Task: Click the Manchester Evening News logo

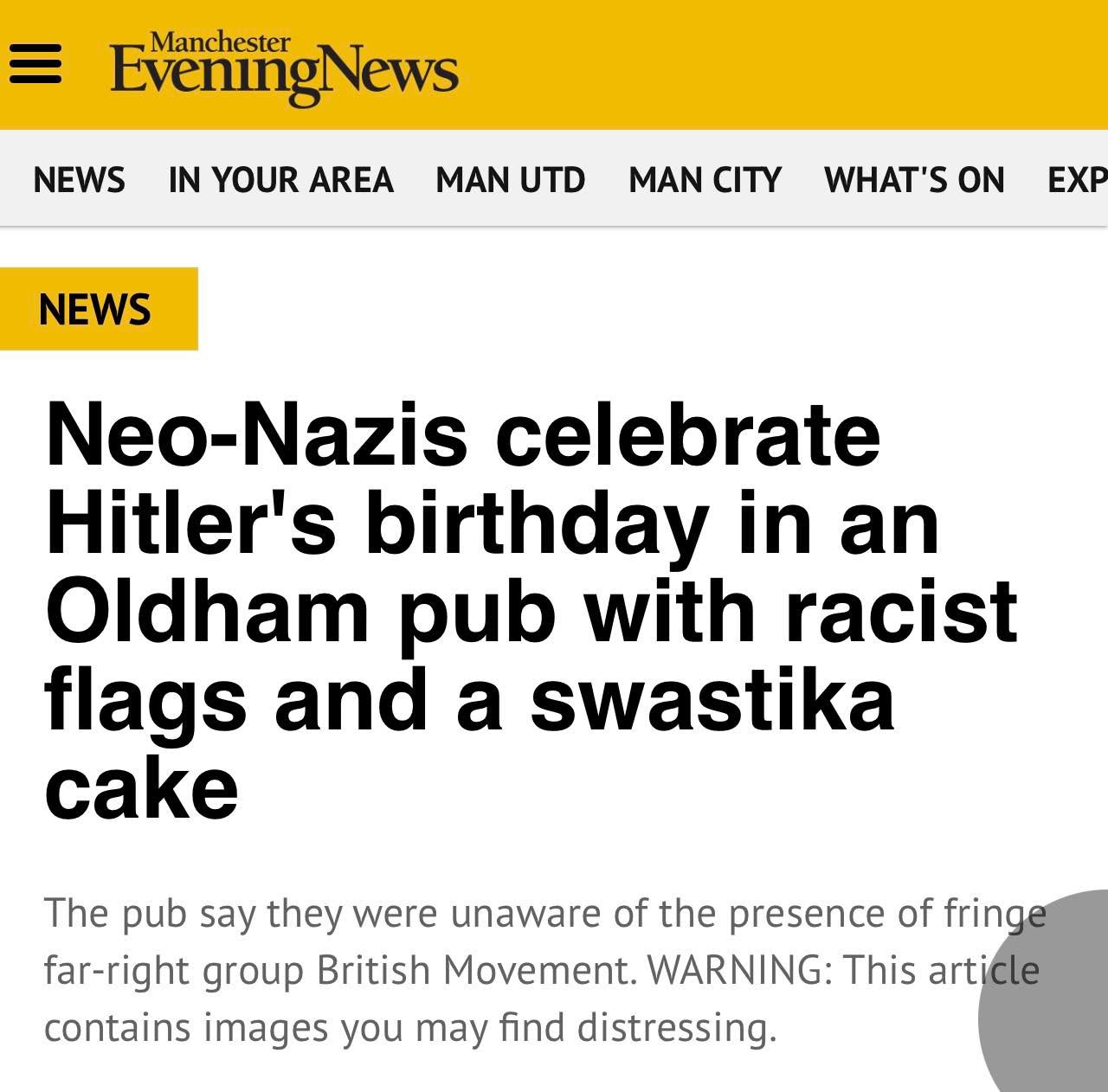Action: coord(284,67)
